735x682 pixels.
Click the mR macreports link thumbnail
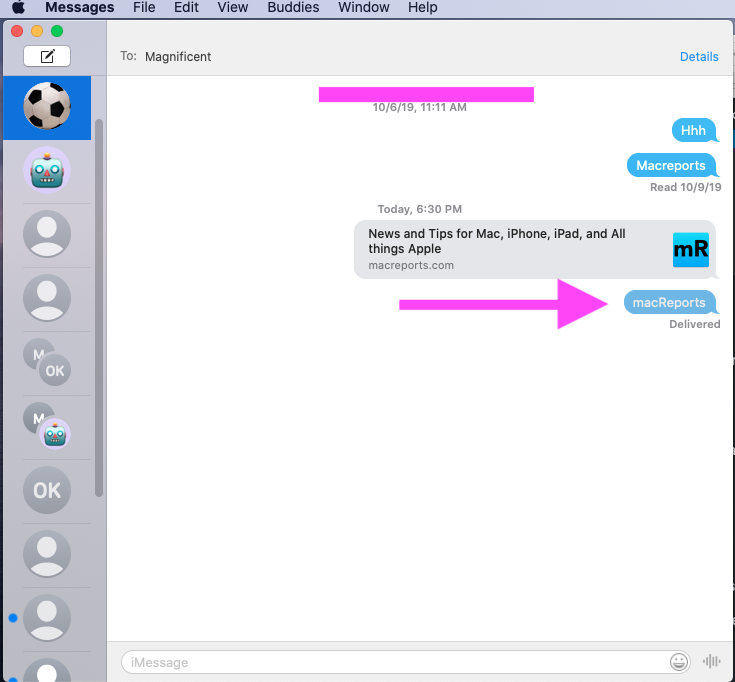(x=690, y=250)
